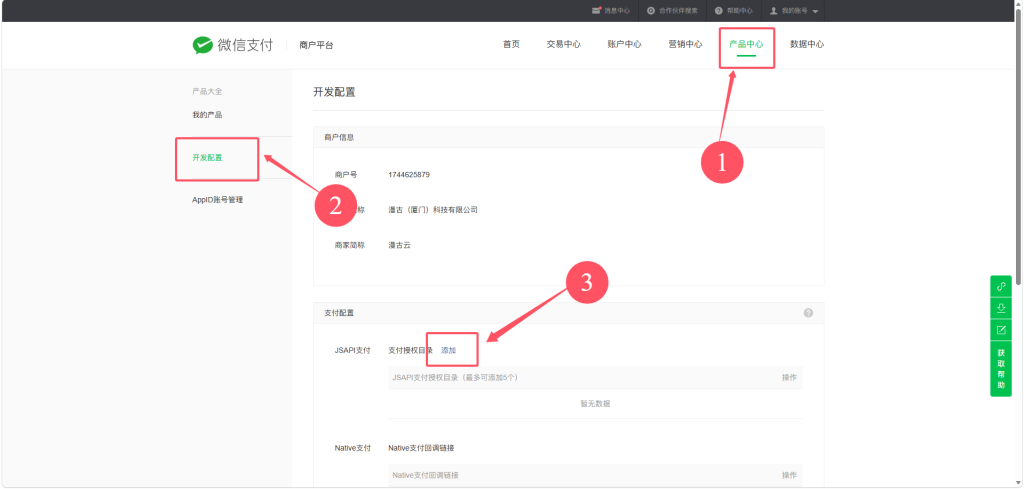The width and height of the screenshot is (1024, 489).
Task: Click the 获取帮助 button
Action: pyautogui.click(x=1000, y=368)
